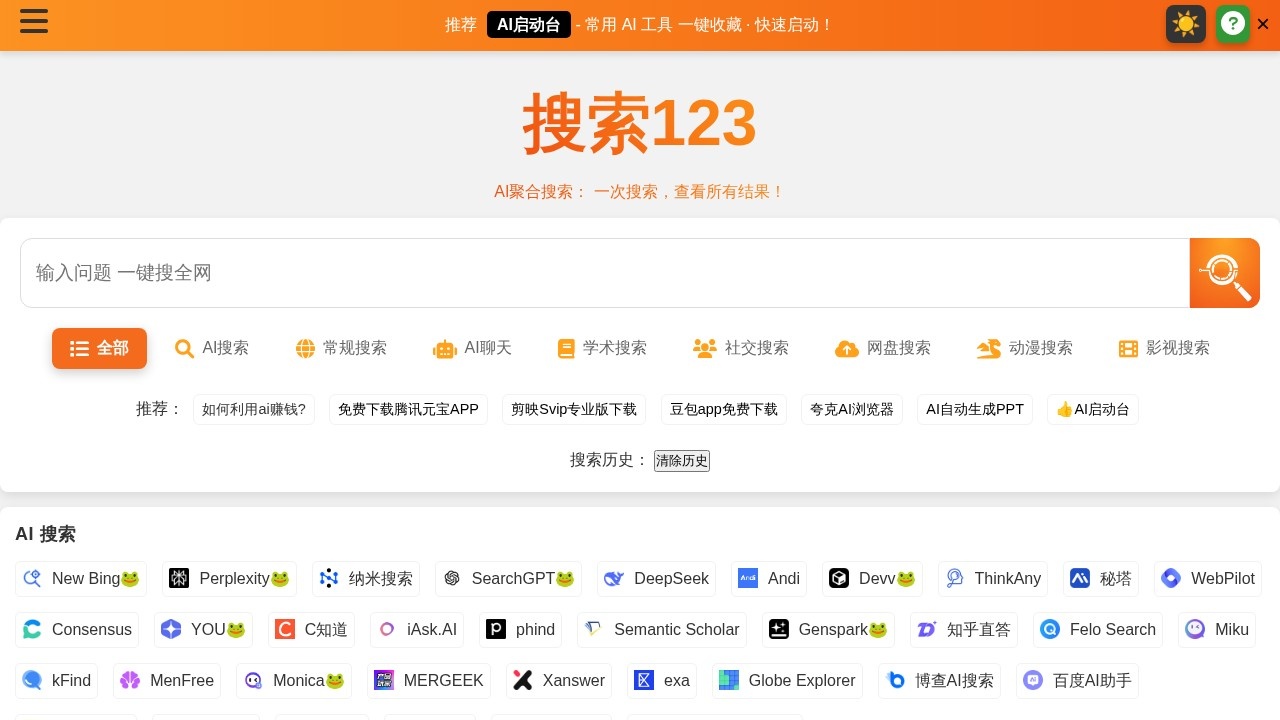Select YOU search engine
The height and width of the screenshot is (720, 1280).
203,629
